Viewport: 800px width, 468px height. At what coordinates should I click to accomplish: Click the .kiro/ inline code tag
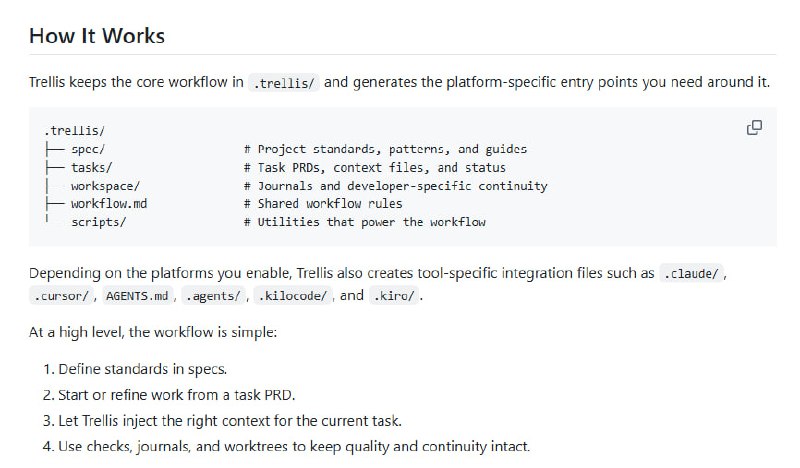pyautogui.click(x=395, y=296)
